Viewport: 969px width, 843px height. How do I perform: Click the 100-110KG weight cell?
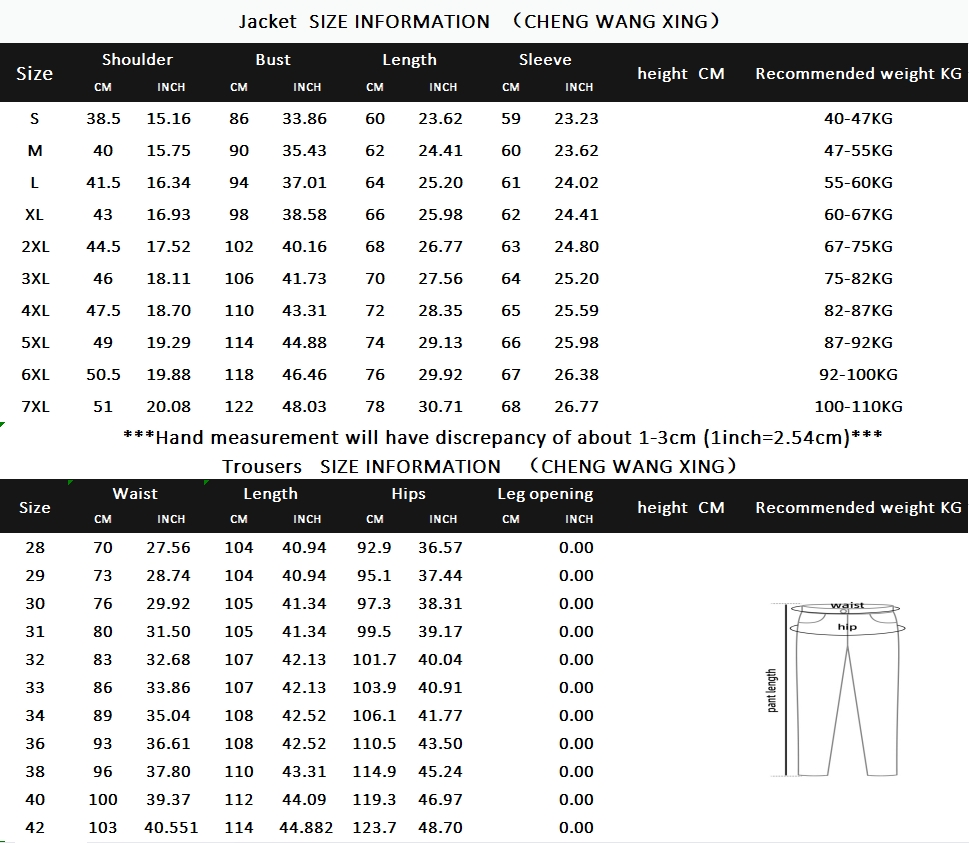[x=858, y=407]
